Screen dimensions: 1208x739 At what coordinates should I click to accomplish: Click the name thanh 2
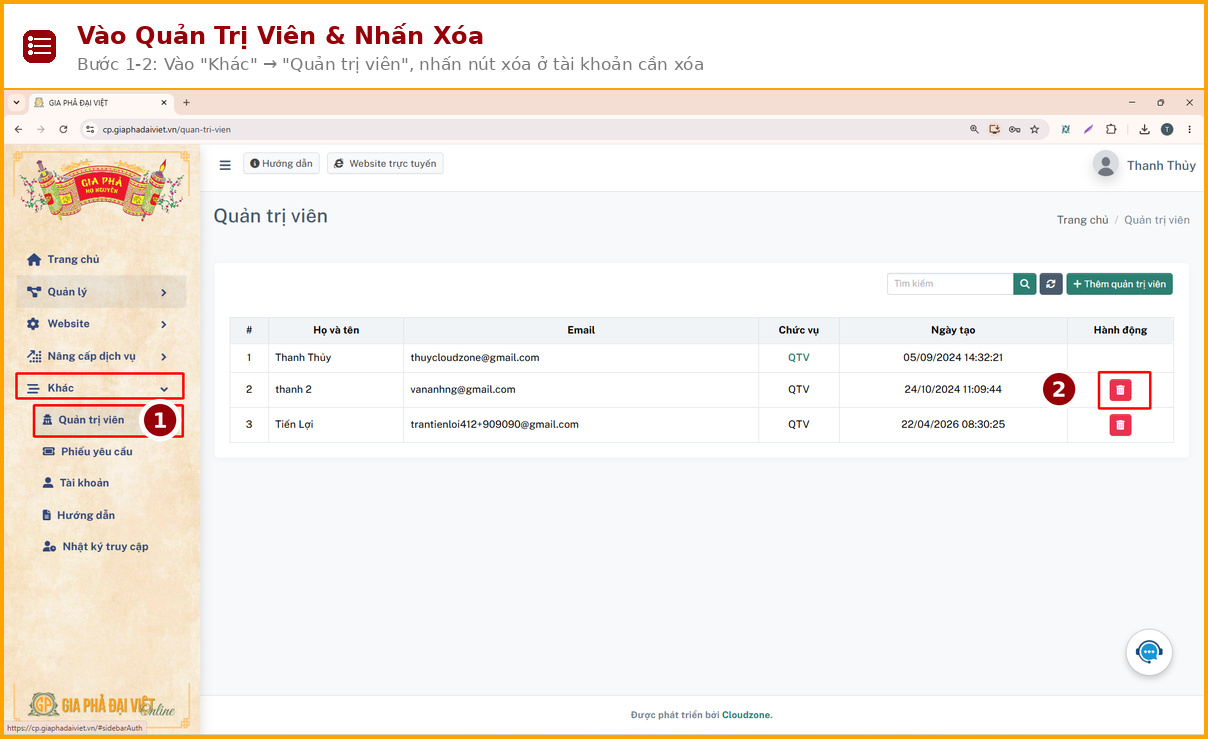293,390
